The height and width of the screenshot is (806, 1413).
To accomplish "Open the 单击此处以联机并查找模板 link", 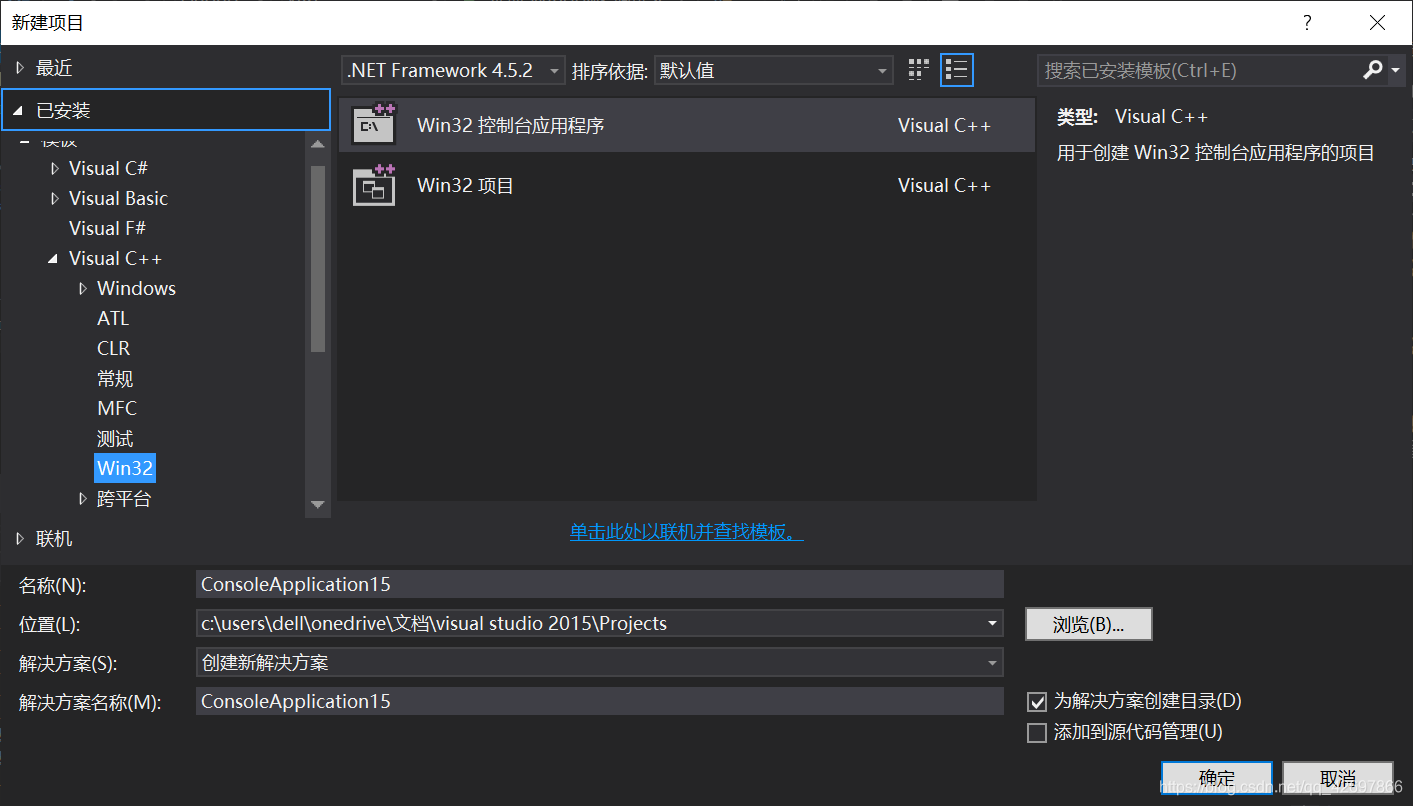I will click(687, 532).
